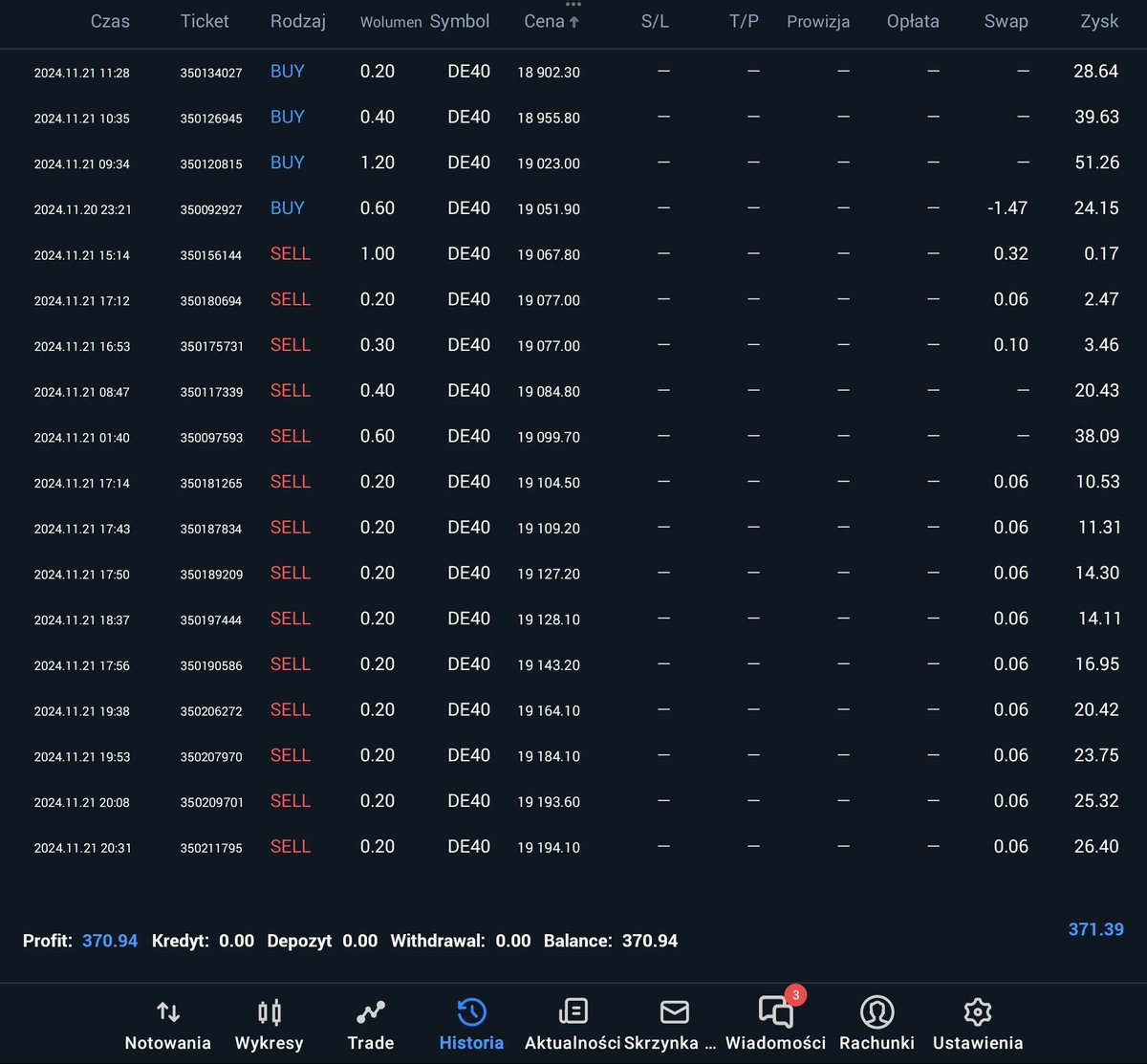Click the Kredyt 0.00 summary
The height and width of the screenshot is (1064, 1147).
[x=203, y=941]
